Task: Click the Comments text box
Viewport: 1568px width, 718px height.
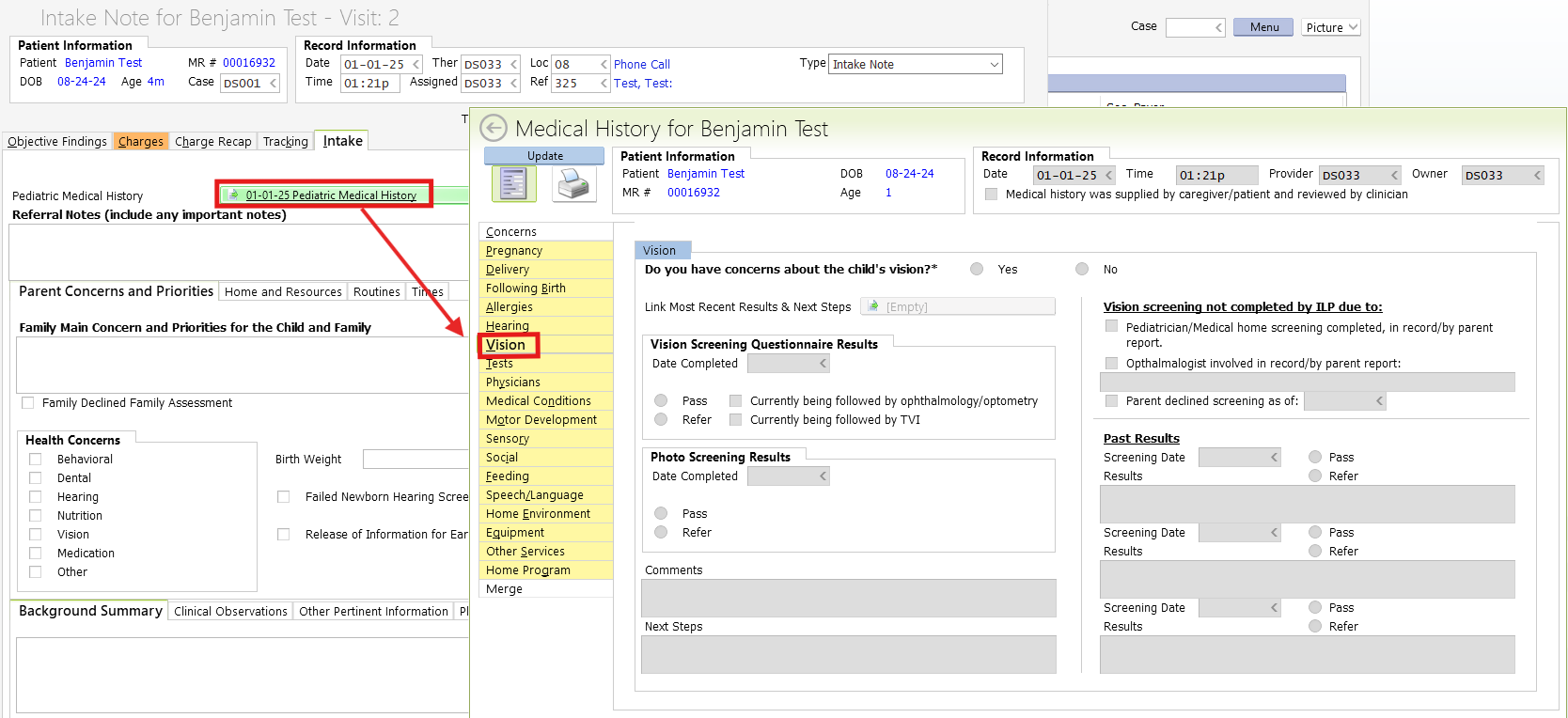Action: [x=848, y=598]
